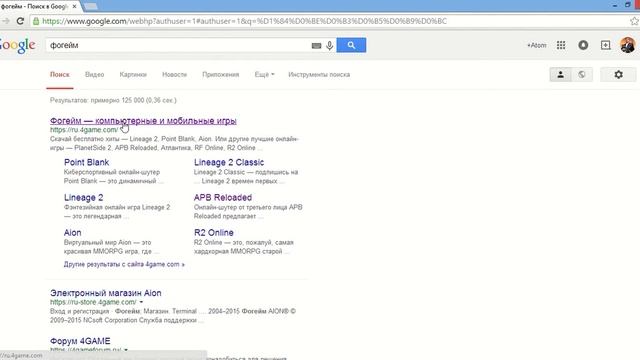This screenshot has width=640, height=360.
Task: Click the blue magnifier search button
Action: pyautogui.click(x=351, y=45)
